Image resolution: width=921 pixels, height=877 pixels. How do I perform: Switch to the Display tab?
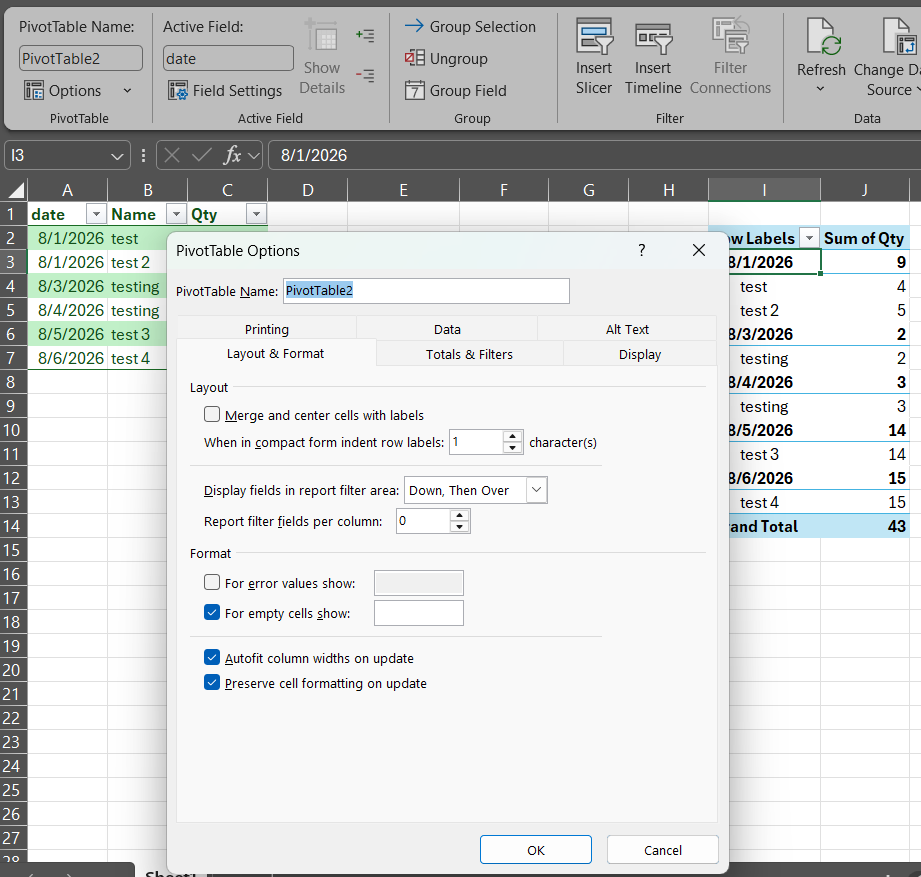[640, 354]
